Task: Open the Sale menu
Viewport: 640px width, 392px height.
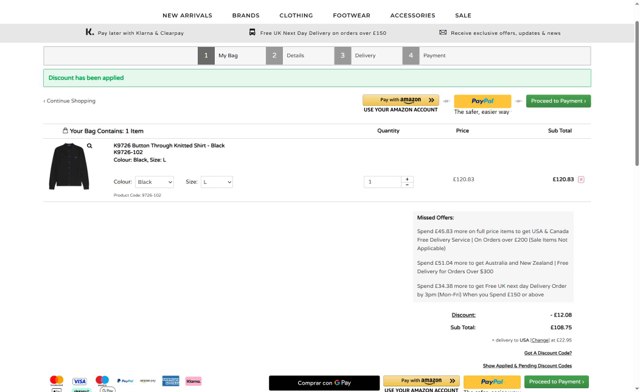Action: (x=463, y=16)
